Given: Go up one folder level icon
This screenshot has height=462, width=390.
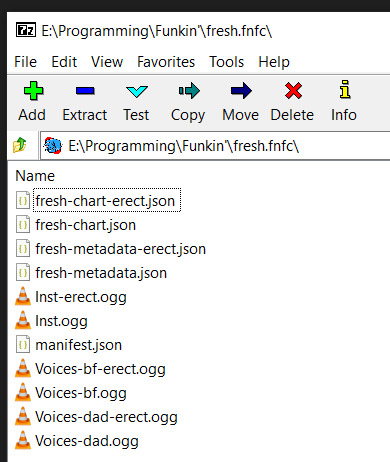Looking at the screenshot, I should click(20, 145).
